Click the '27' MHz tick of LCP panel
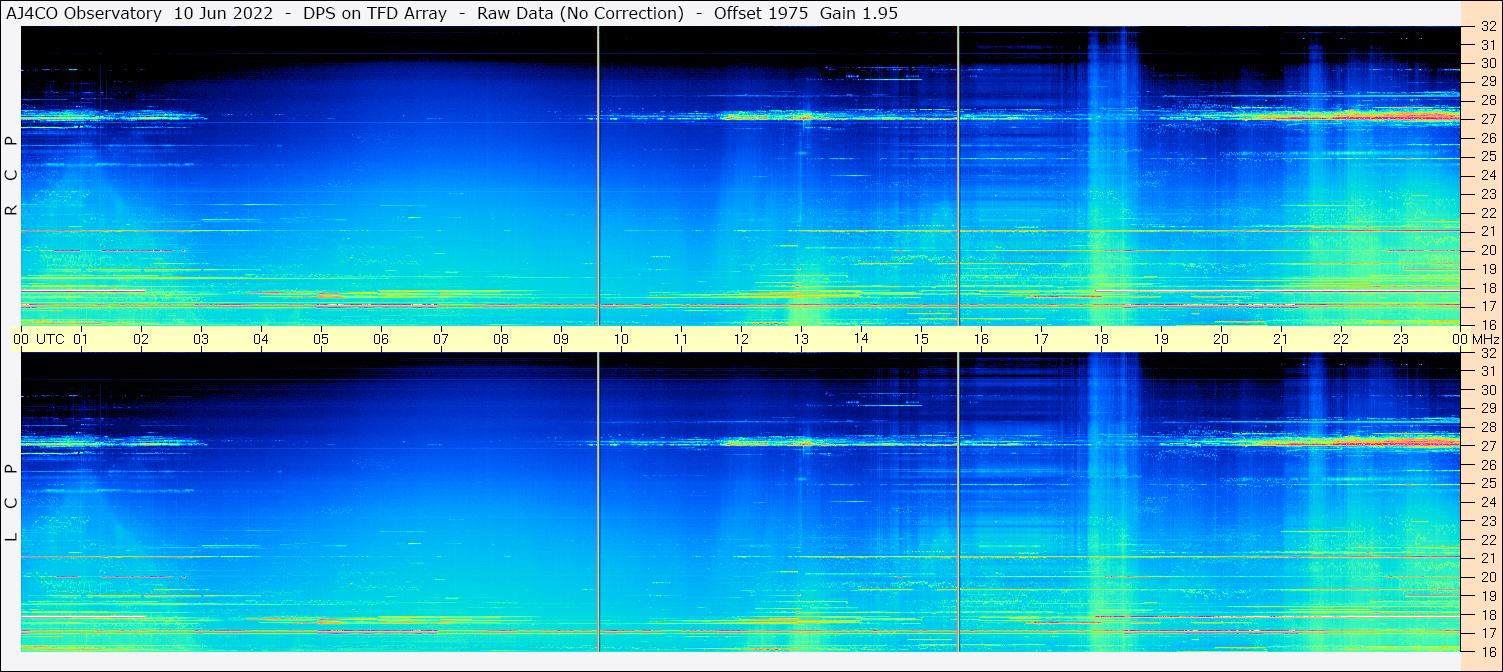This screenshot has width=1503, height=672. tap(1487, 446)
